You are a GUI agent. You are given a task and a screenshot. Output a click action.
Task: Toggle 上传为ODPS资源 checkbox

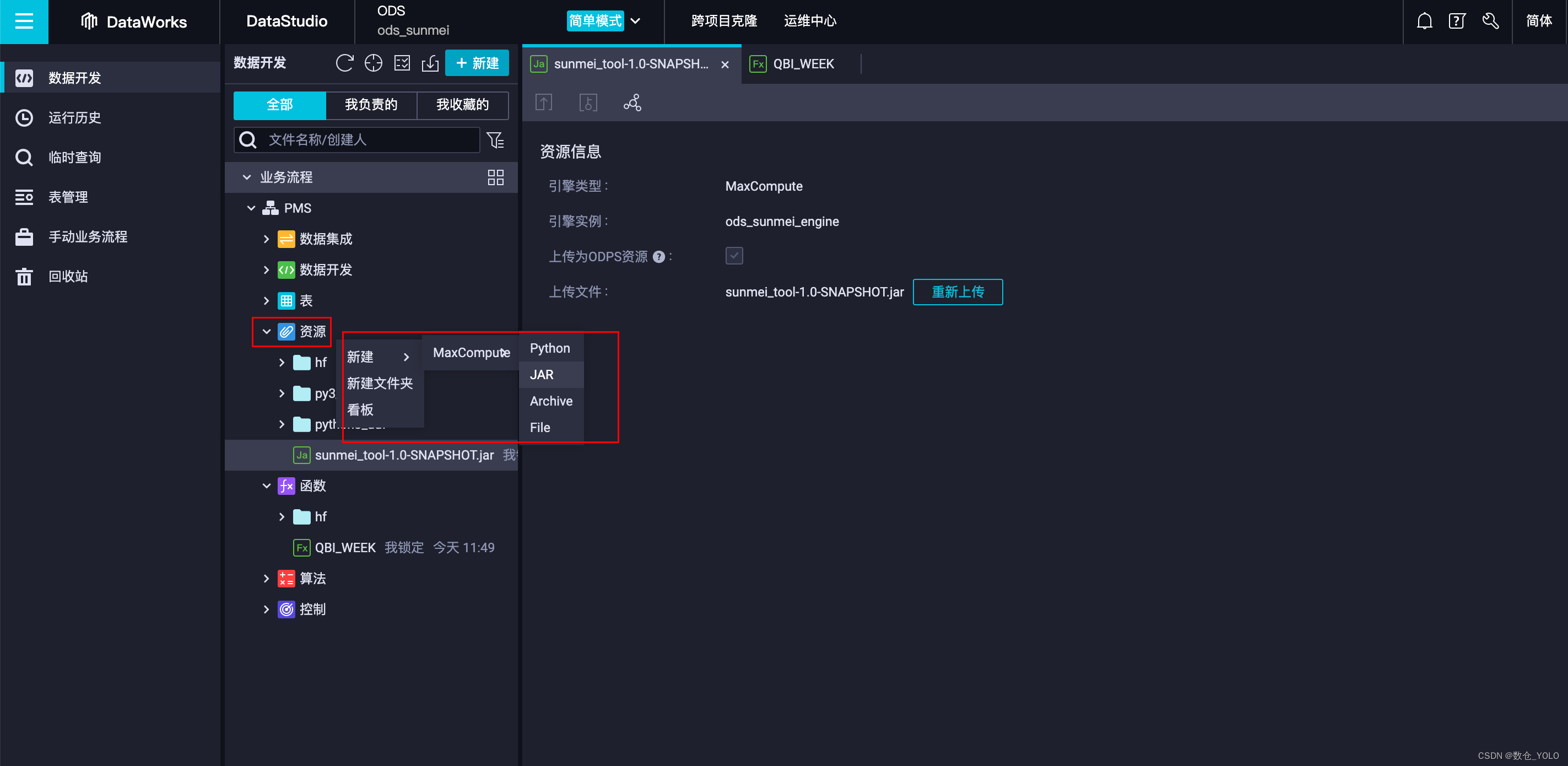click(x=734, y=256)
